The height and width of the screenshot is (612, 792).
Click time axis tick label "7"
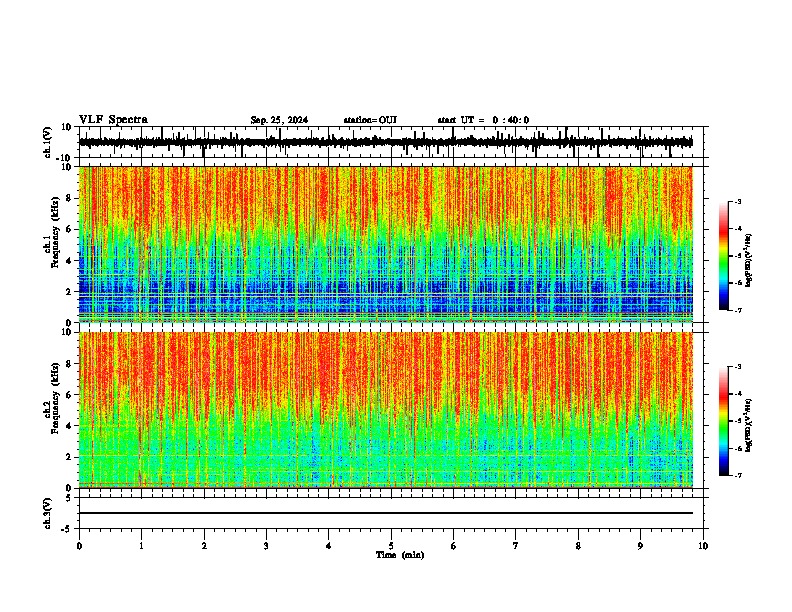516,546
